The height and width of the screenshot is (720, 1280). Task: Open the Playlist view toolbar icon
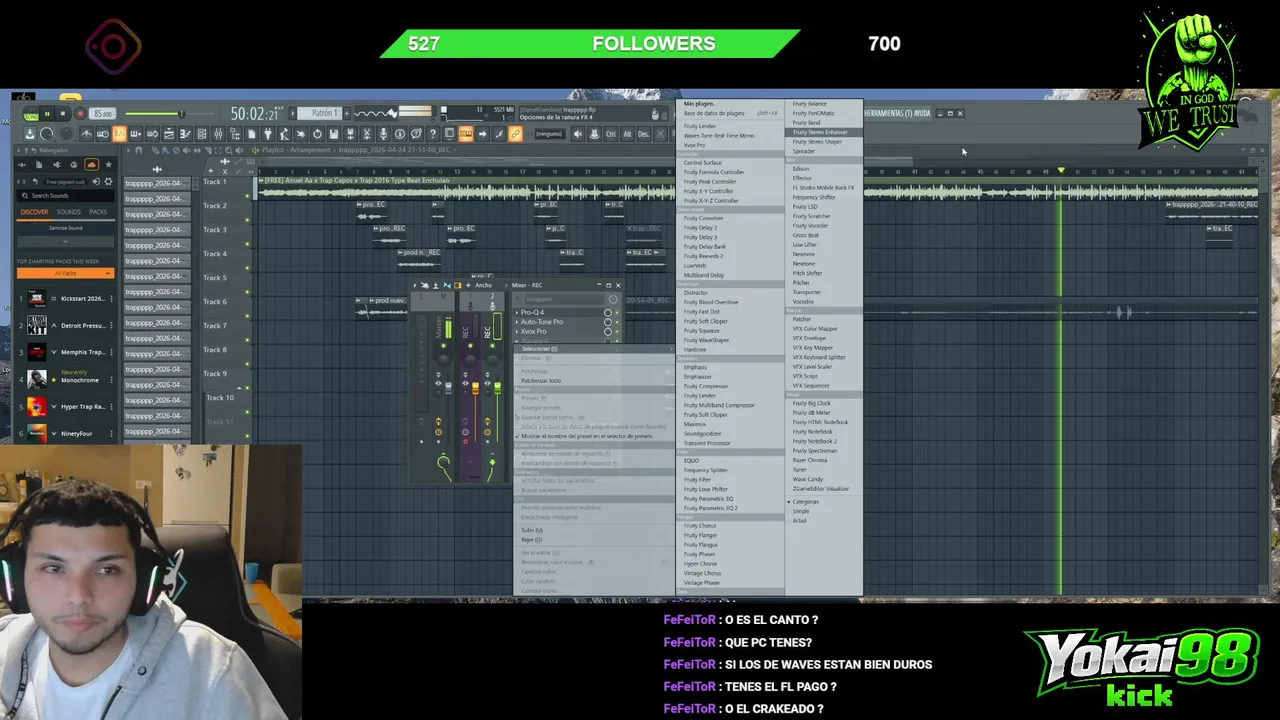(169, 134)
